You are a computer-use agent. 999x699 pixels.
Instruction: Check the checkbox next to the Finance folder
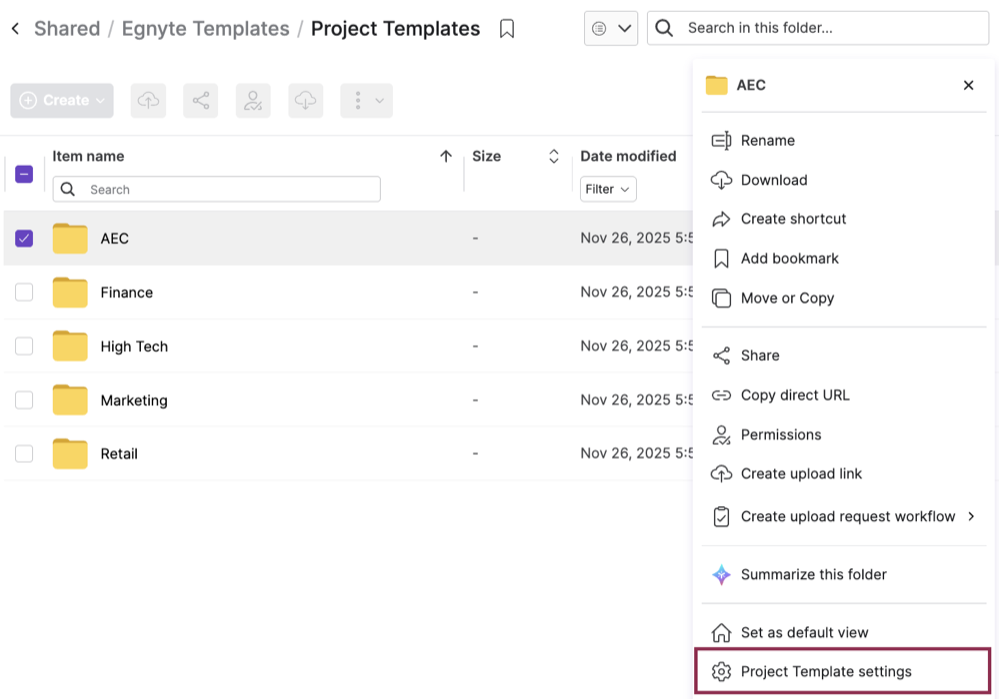click(24, 292)
